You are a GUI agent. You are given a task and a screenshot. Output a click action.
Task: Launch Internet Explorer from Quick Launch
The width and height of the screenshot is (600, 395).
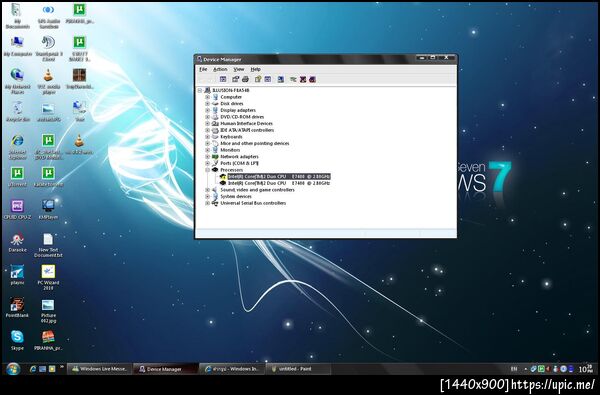[33, 369]
